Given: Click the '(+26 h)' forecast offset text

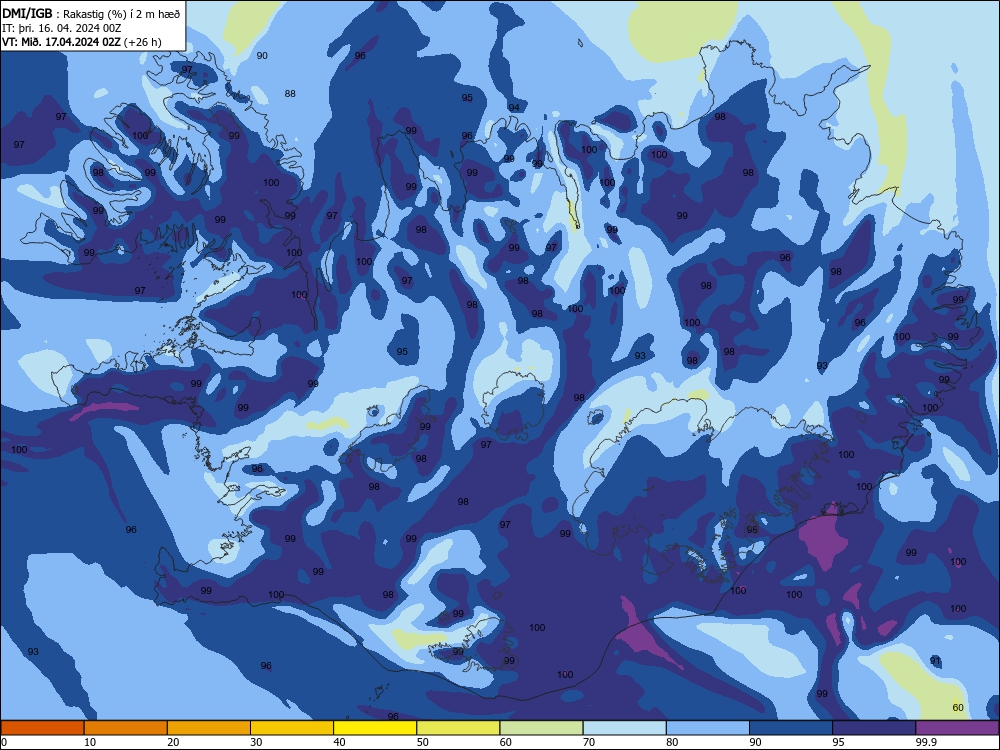Looking at the screenshot, I should pyautogui.click(x=143, y=42).
